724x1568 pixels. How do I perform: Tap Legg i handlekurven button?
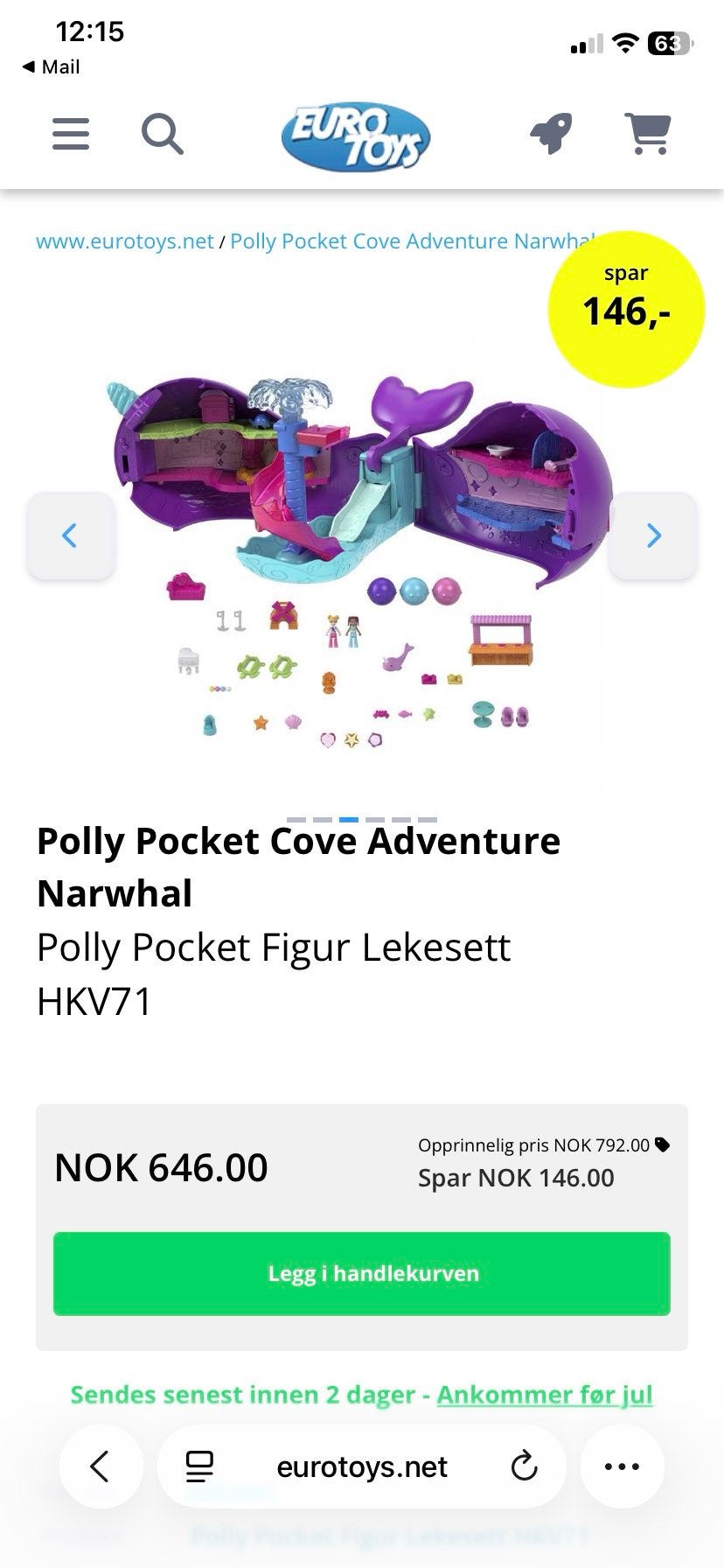click(362, 1273)
